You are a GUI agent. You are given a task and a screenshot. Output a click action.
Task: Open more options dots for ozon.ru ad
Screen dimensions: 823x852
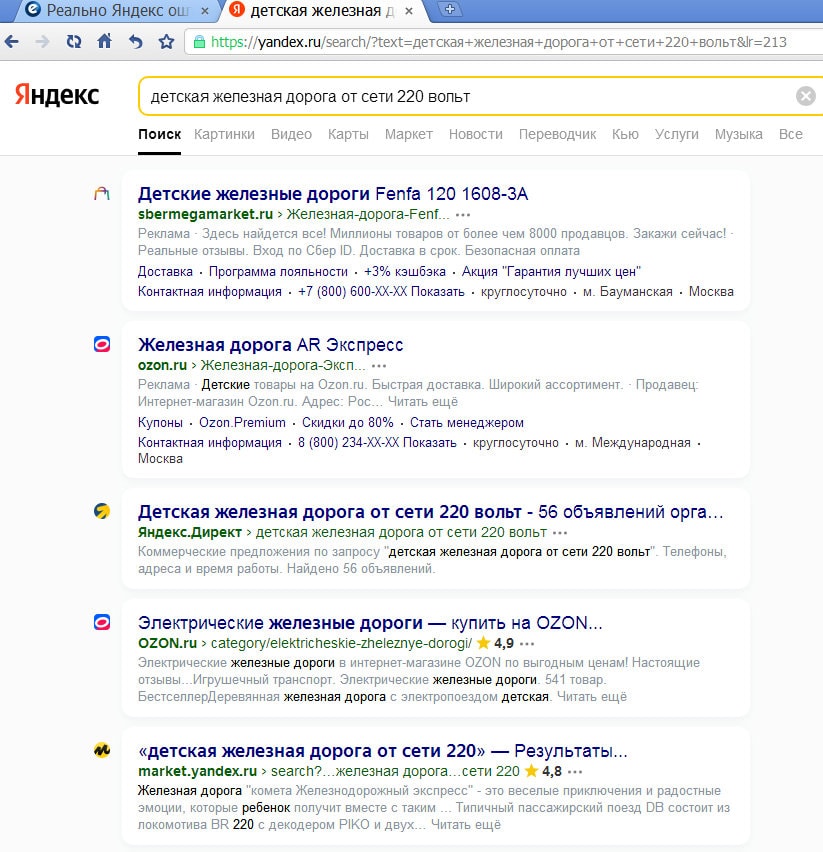coord(379,366)
